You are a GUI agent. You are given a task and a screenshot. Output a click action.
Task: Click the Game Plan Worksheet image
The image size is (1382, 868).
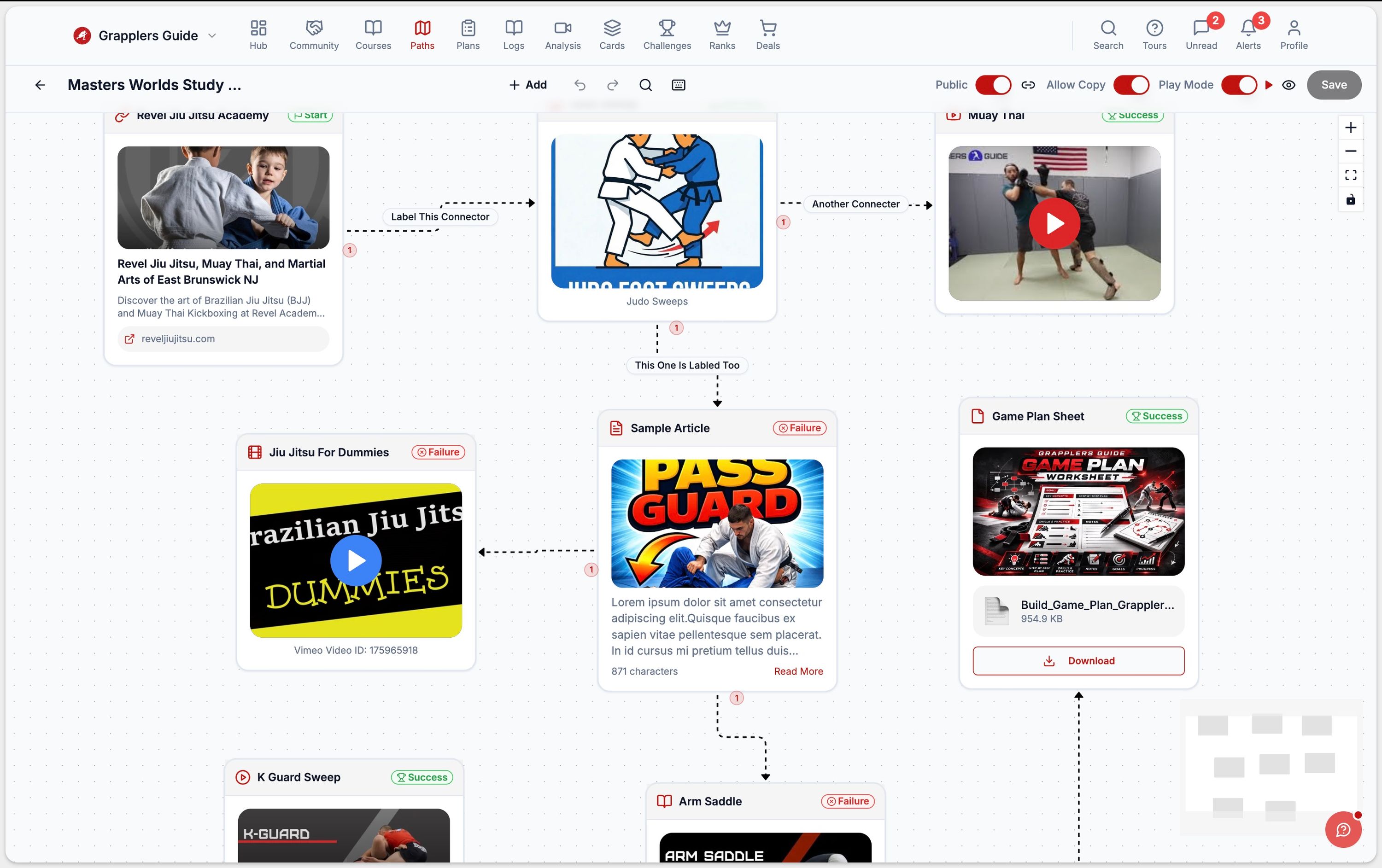coord(1078,512)
